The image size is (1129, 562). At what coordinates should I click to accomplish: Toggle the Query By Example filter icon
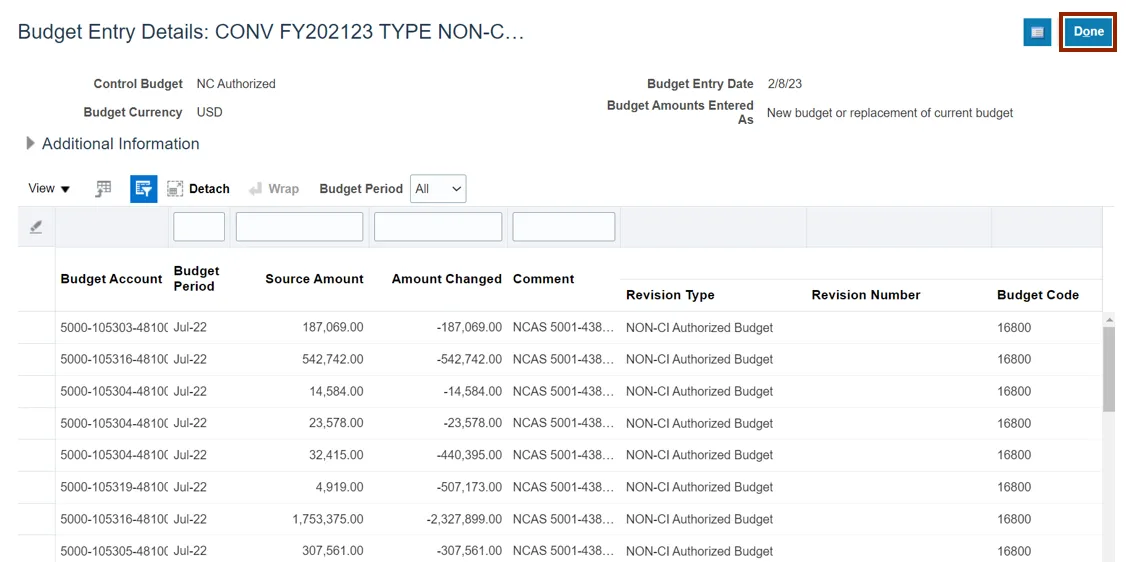coord(143,189)
